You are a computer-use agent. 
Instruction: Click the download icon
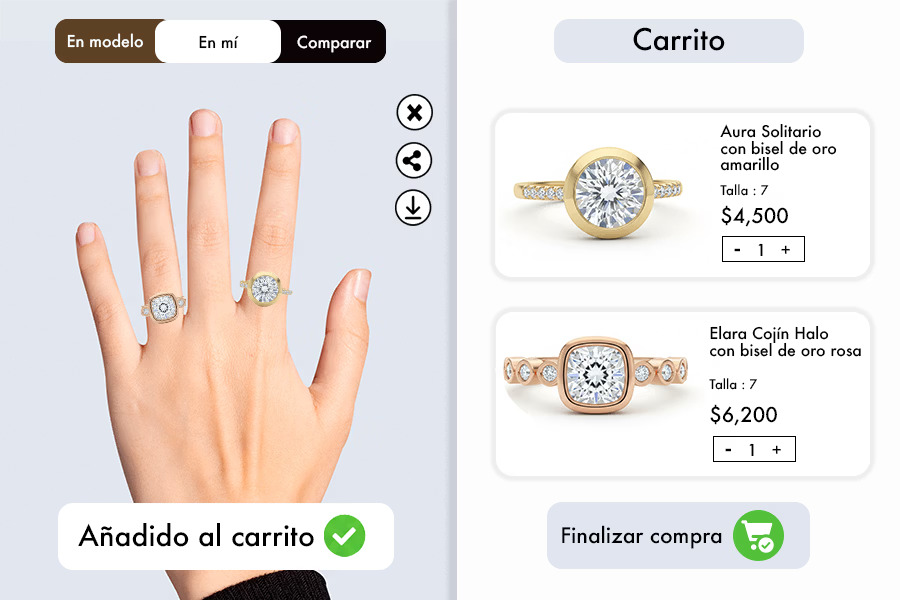(x=413, y=207)
